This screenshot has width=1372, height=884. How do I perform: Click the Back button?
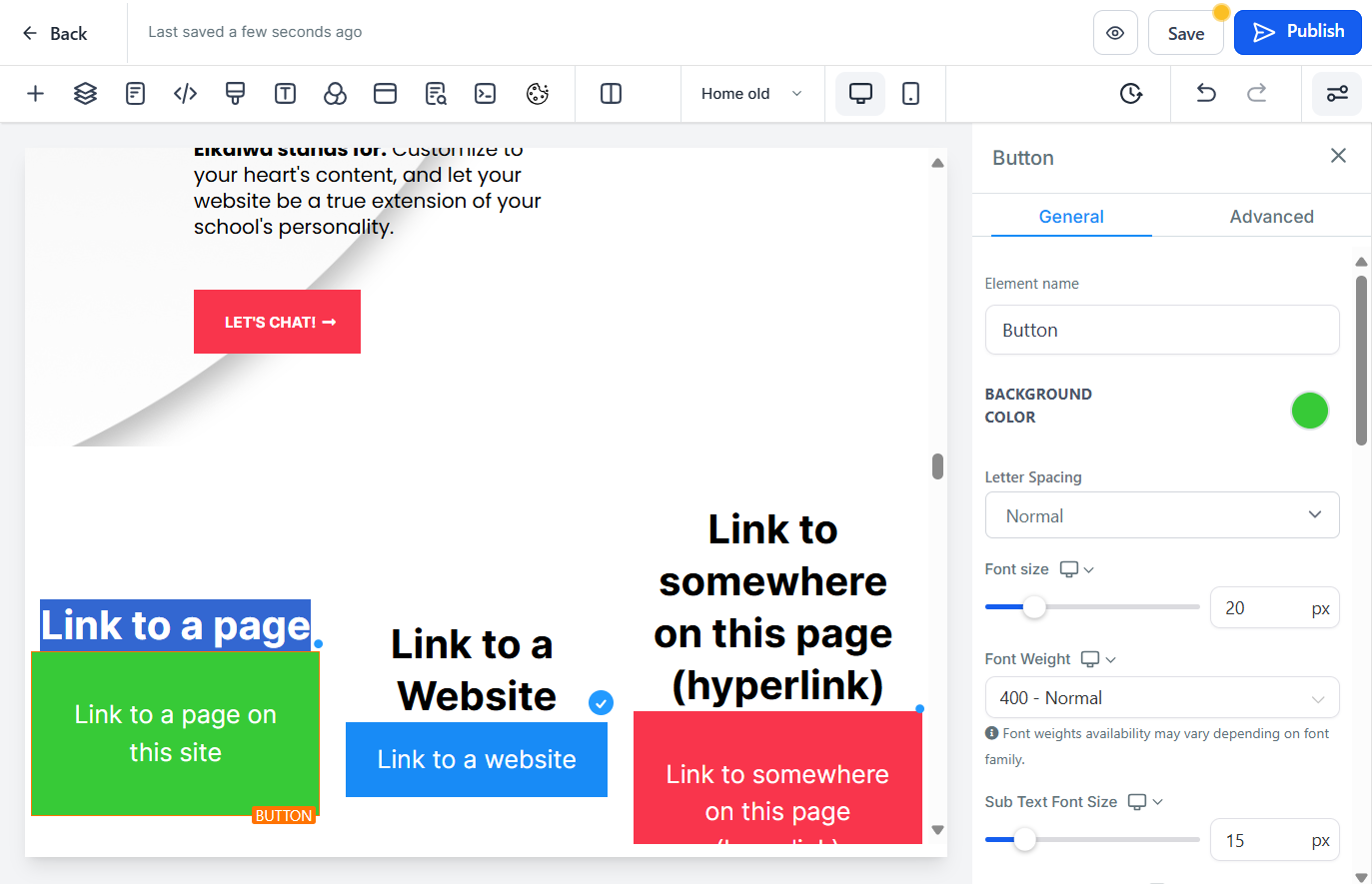[x=55, y=33]
